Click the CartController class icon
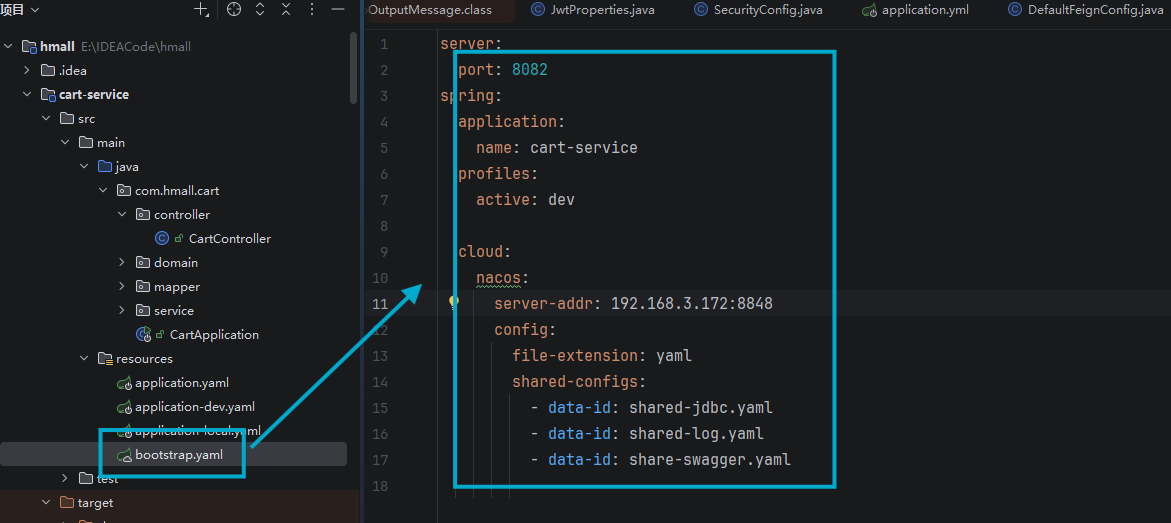This screenshot has width=1171, height=523. [x=161, y=238]
